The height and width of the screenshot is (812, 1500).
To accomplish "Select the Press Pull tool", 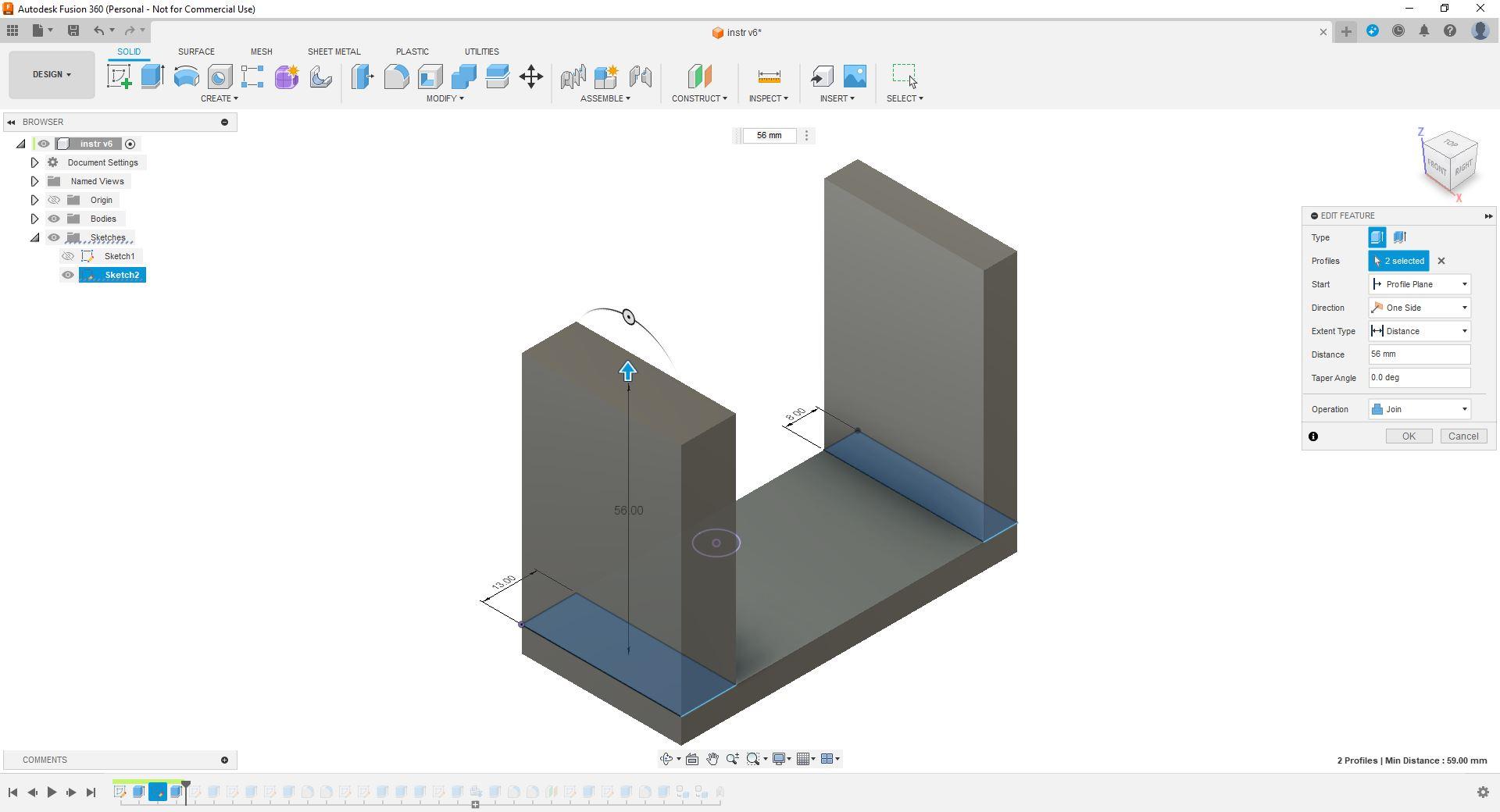I will coord(362,77).
